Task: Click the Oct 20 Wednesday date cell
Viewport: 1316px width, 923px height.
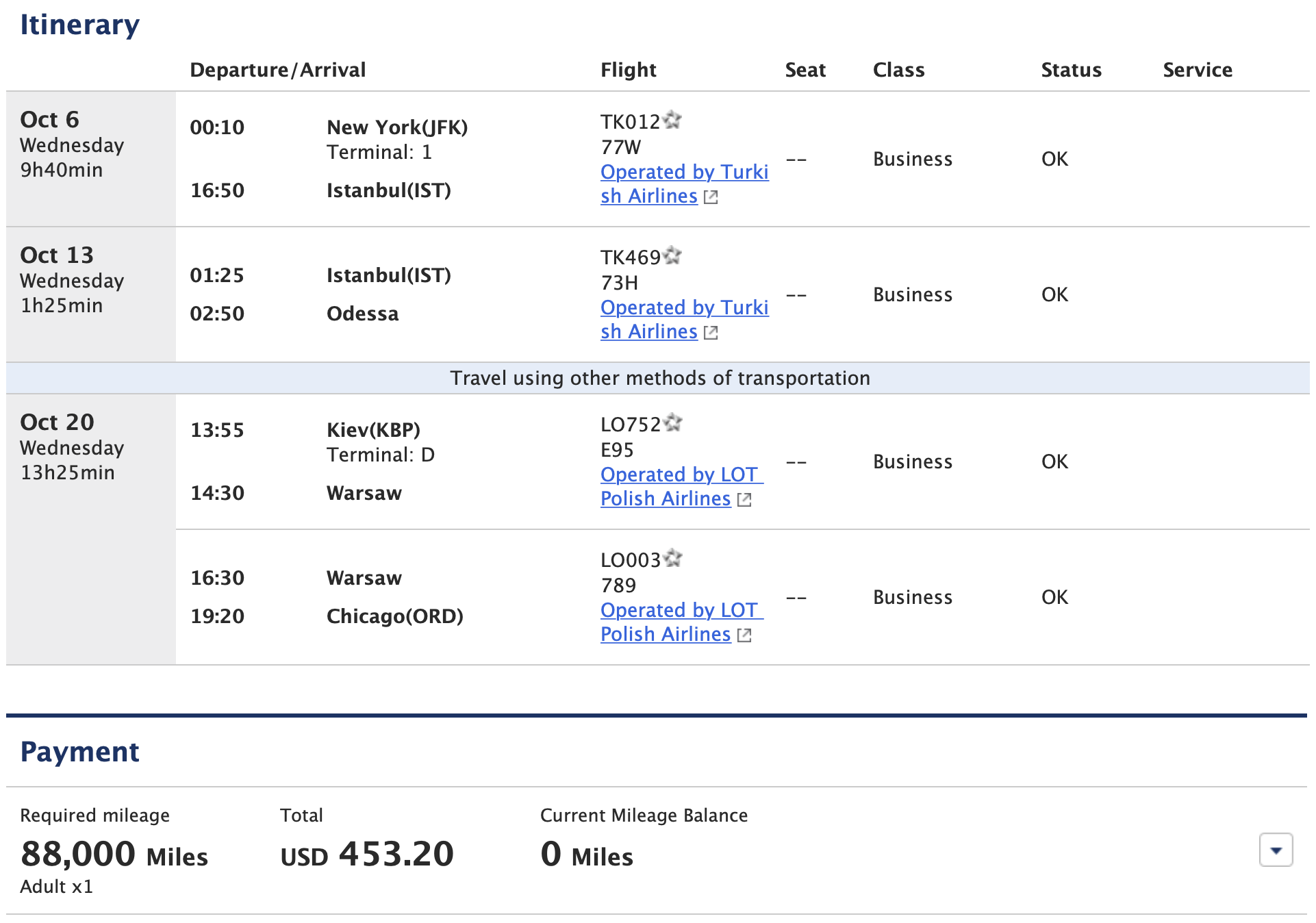Action: tap(91, 529)
